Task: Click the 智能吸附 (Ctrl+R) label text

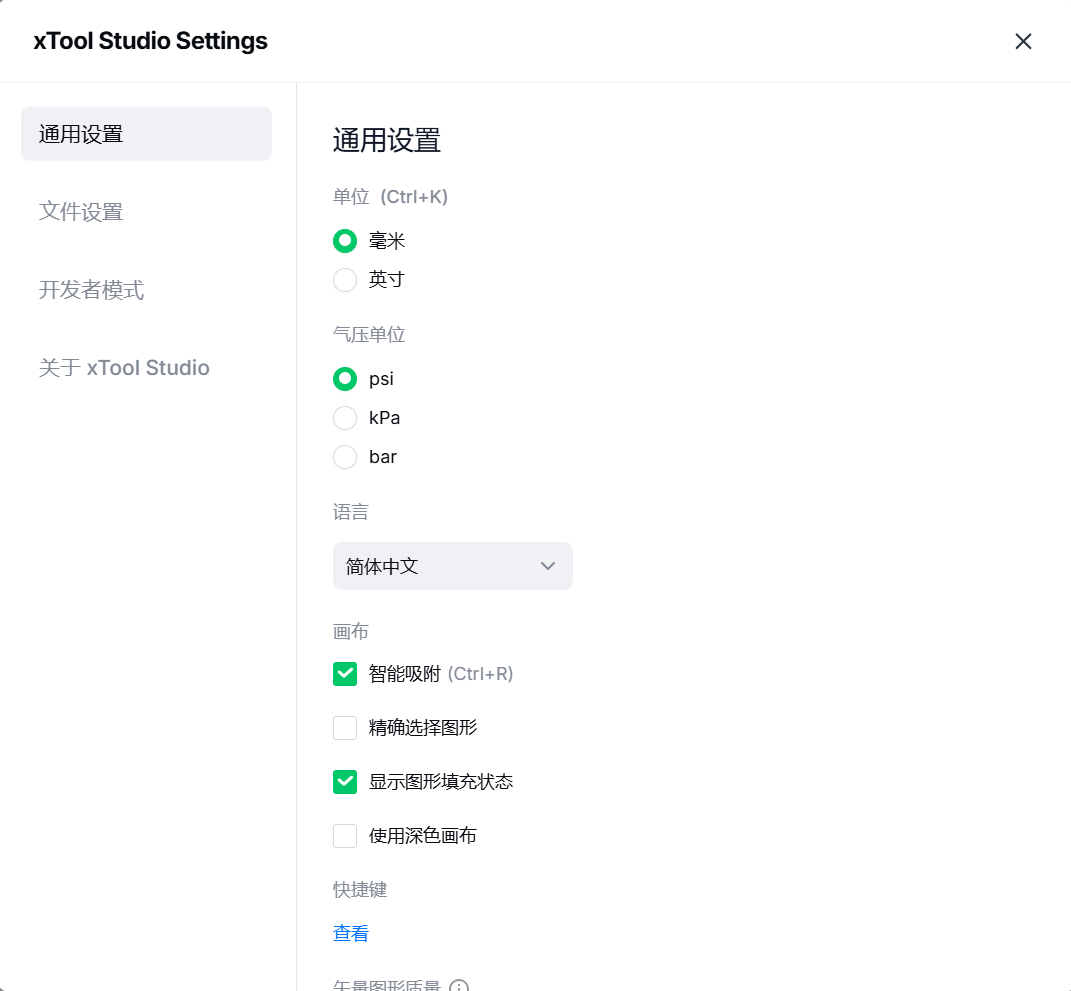Action: point(440,674)
